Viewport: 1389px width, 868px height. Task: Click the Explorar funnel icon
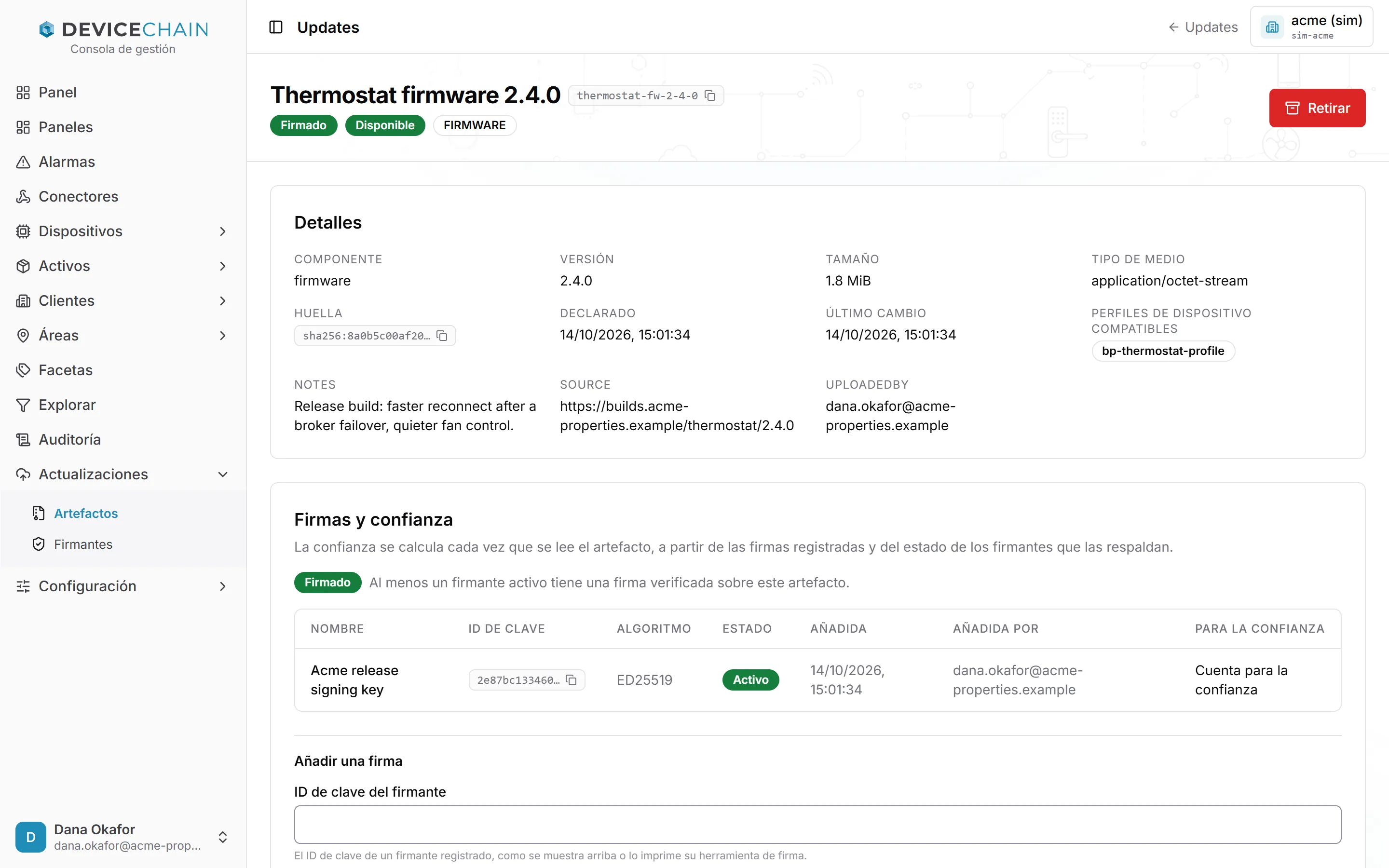coord(23,405)
